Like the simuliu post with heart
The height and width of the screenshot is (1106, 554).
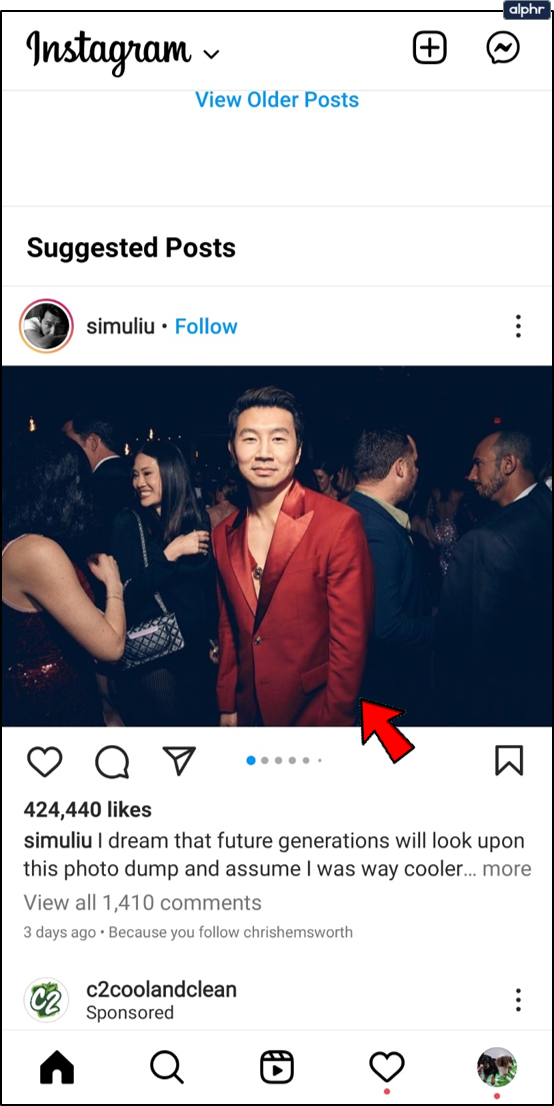pos(44,762)
